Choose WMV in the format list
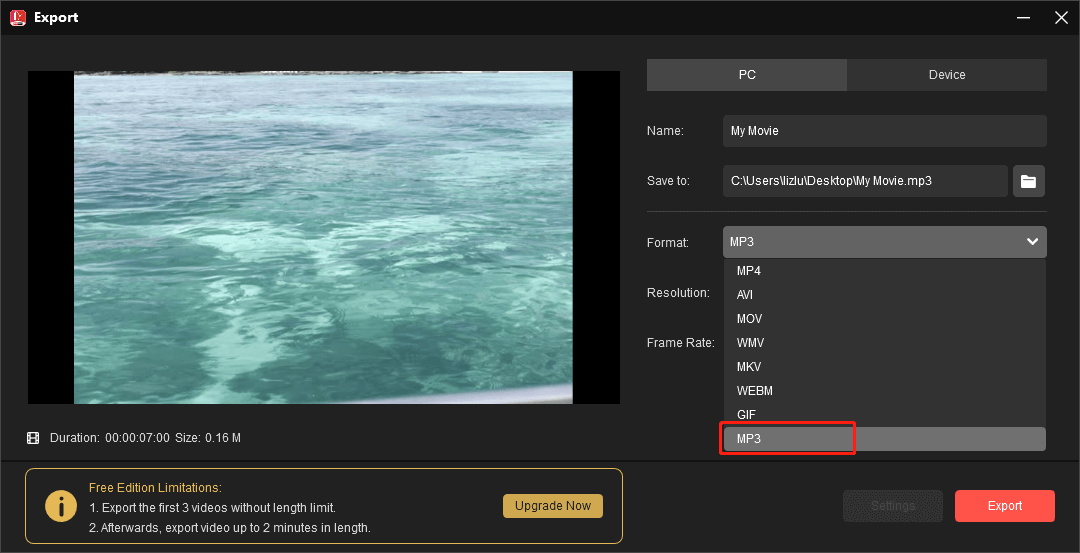The image size is (1080, 553). tap(884, 343)
